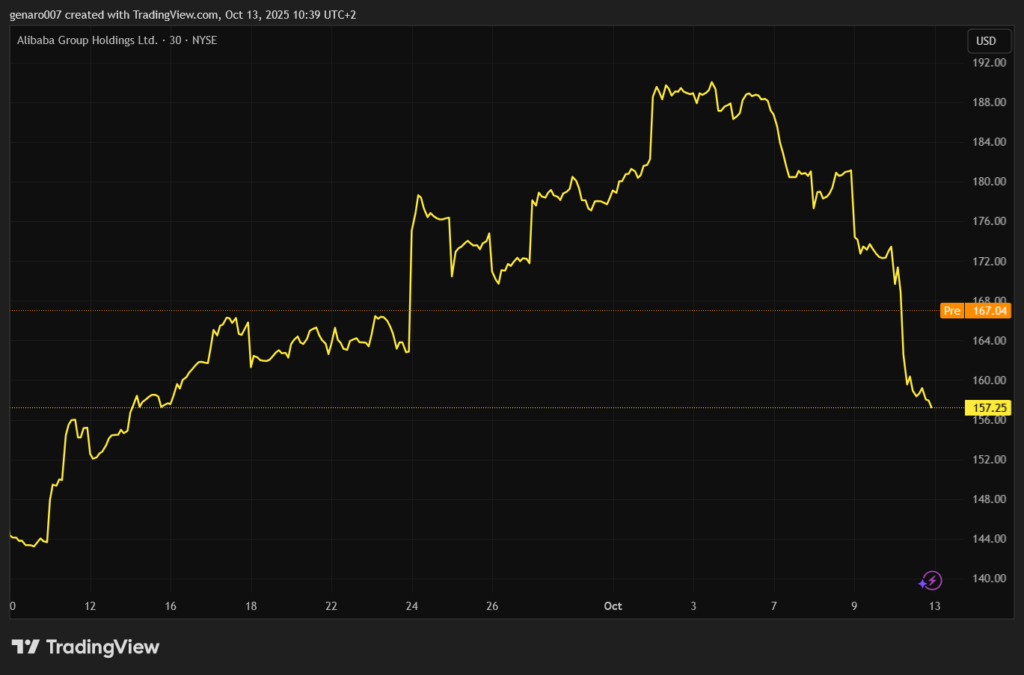Select the 167.04 pre-market price label
This screenshot has width=1024, height=675.
point(989,311)
